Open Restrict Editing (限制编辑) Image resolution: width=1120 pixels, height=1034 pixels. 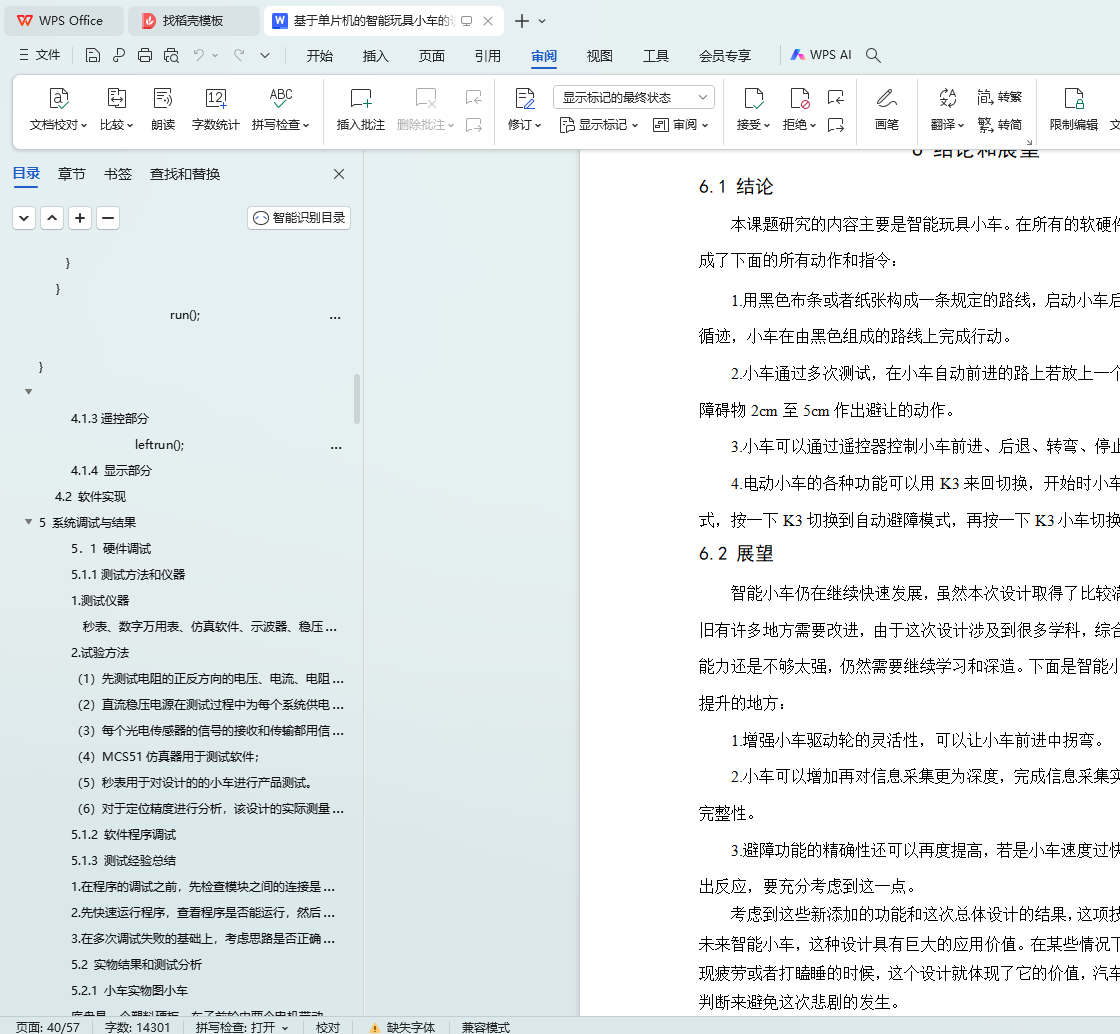point(1074,109)
